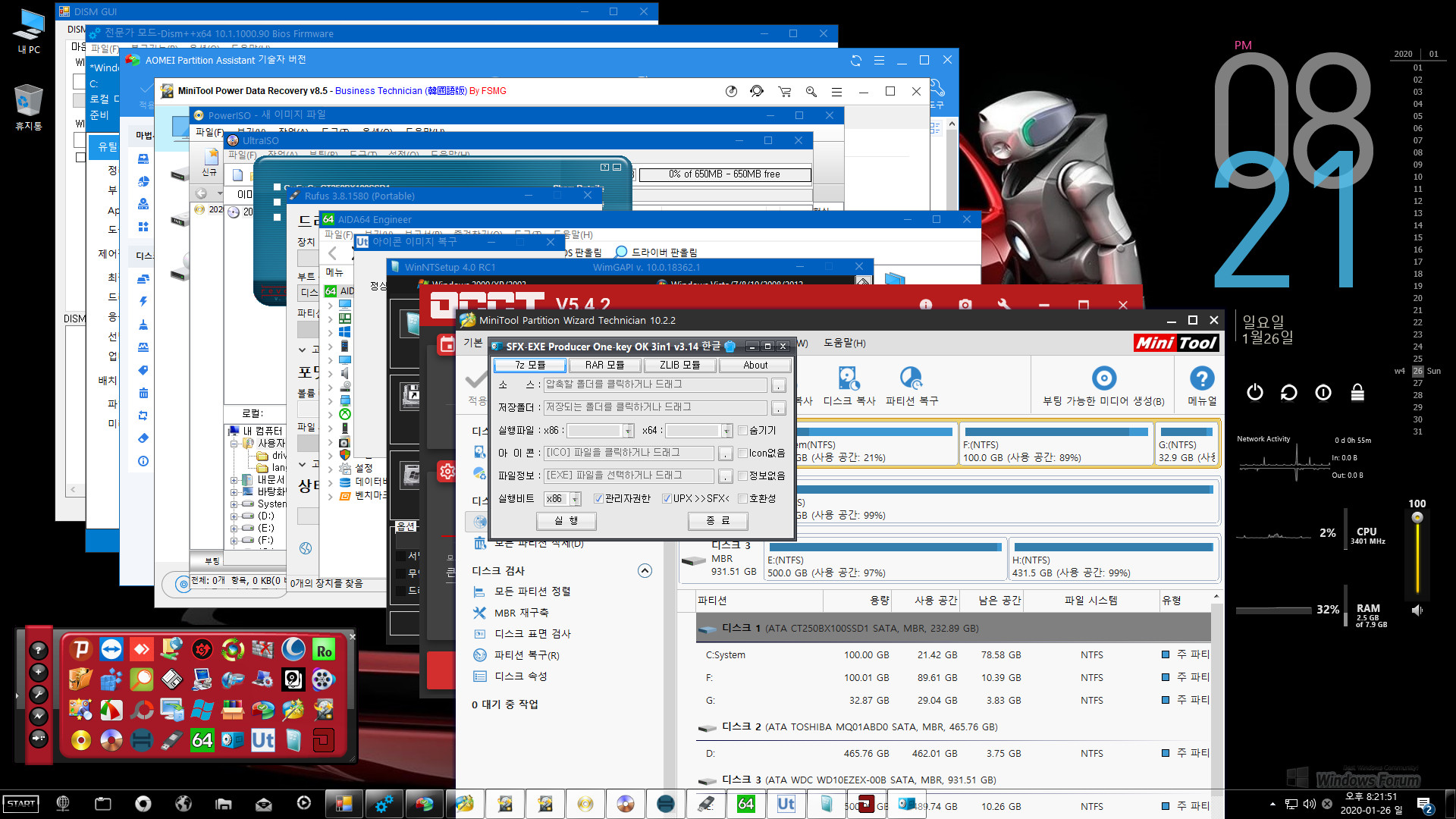Click the 0% of 650MB capacity bar in UltraISO

[725, 174]
